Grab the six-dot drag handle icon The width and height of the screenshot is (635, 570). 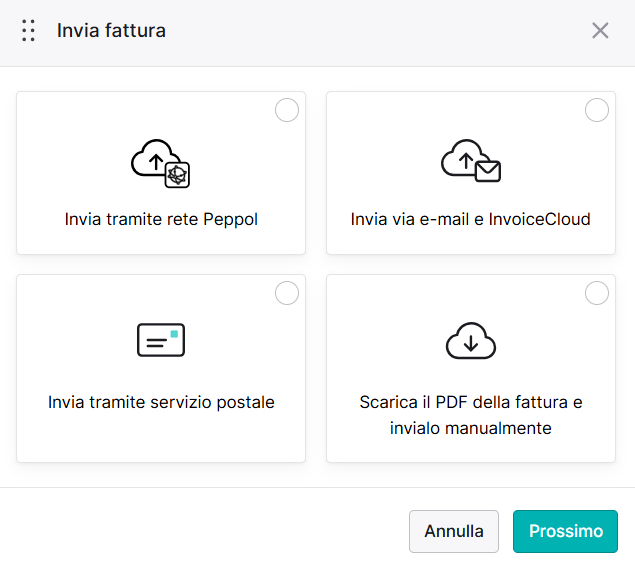(28, 30)
